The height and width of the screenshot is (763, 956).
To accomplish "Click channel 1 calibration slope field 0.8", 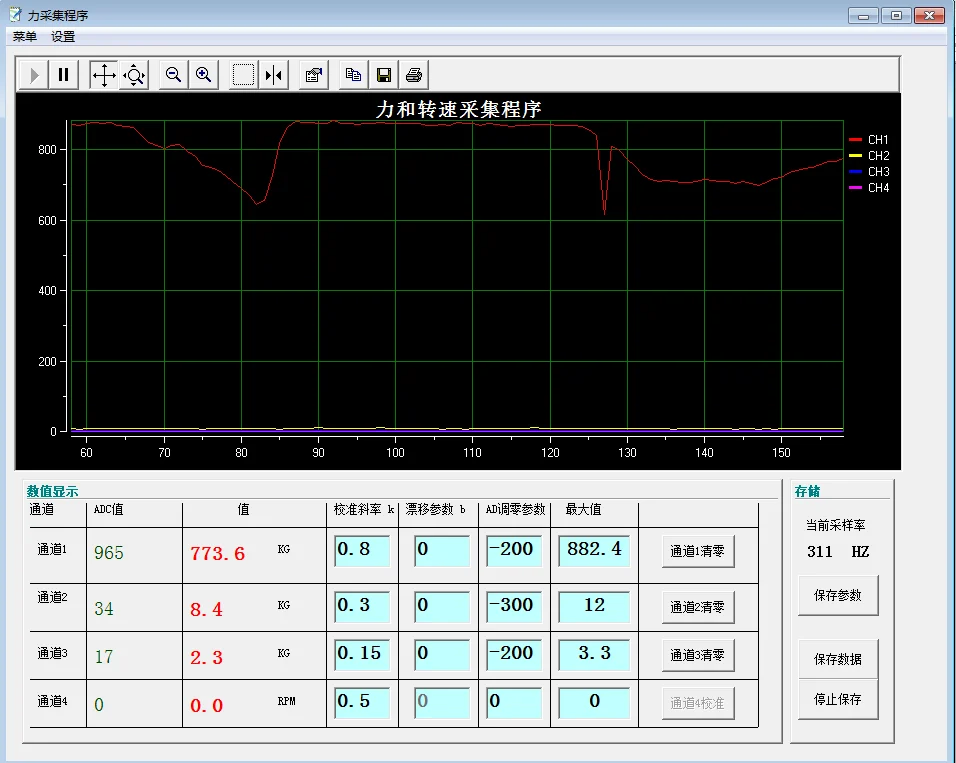I will 362,550.
